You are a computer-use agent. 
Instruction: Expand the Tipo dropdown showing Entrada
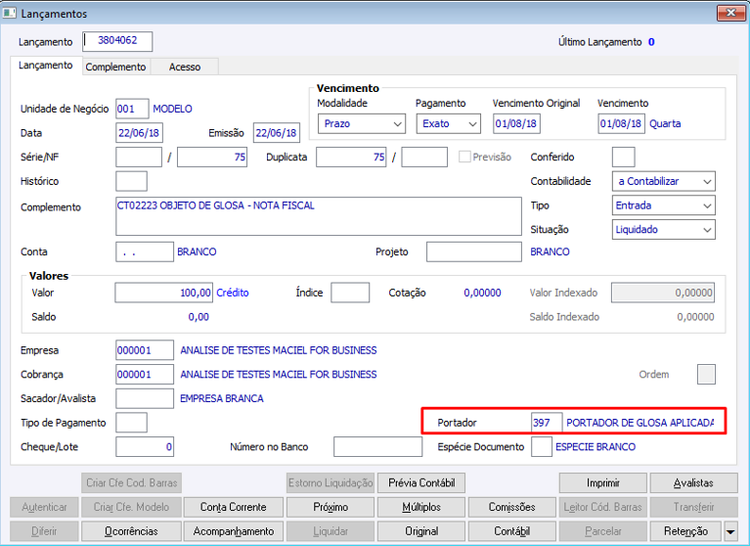click(x=664, y=206)
